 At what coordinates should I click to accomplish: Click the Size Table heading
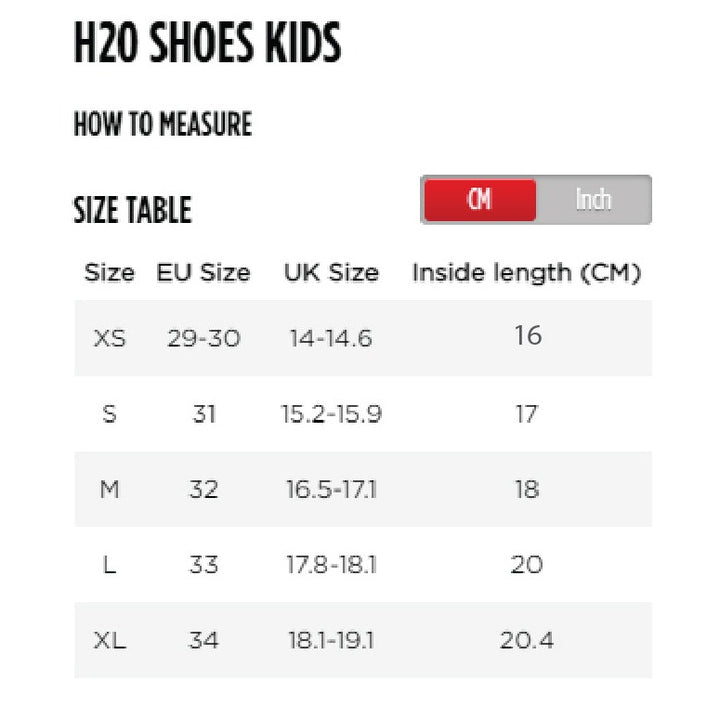133,211
